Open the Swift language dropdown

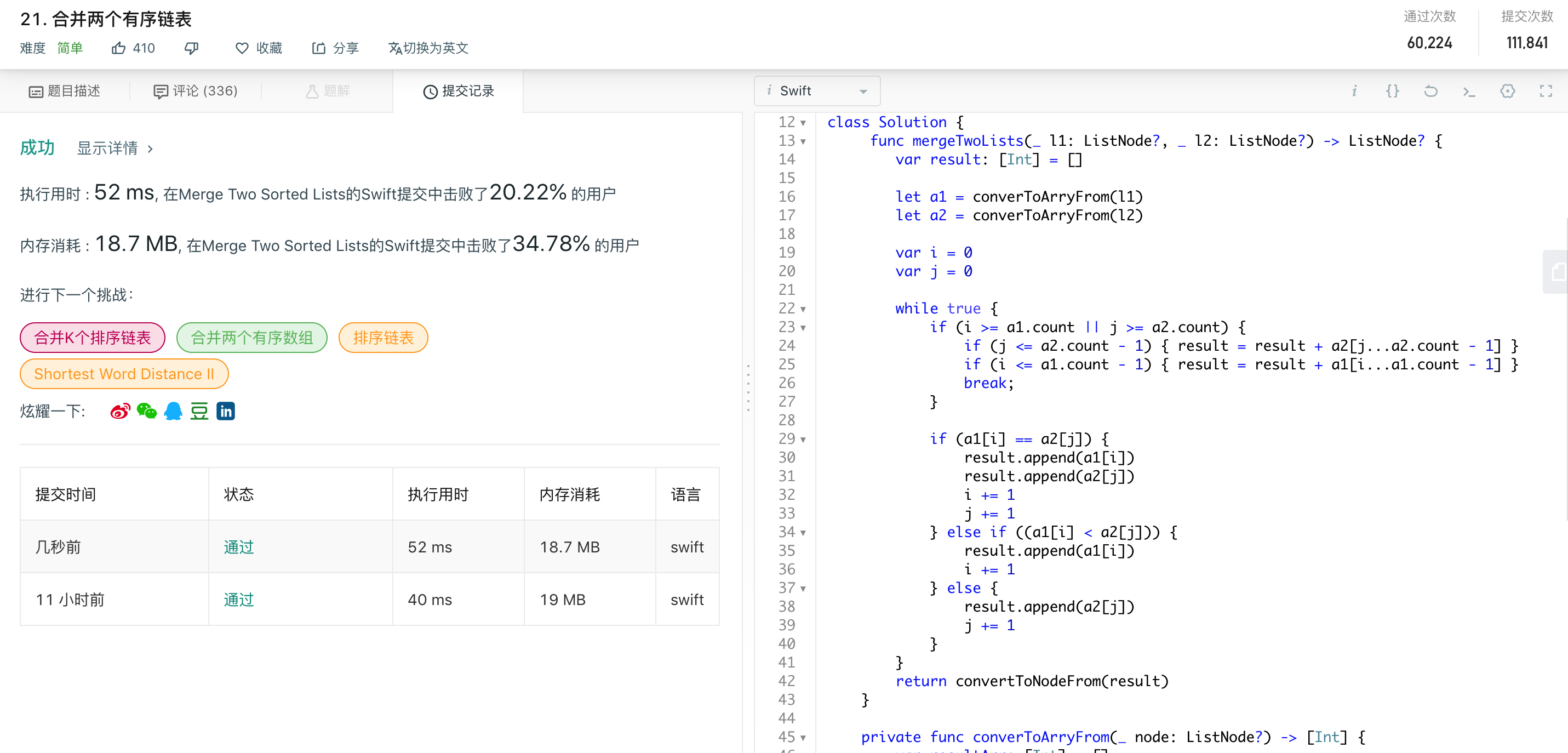click(x=817, y=91)
